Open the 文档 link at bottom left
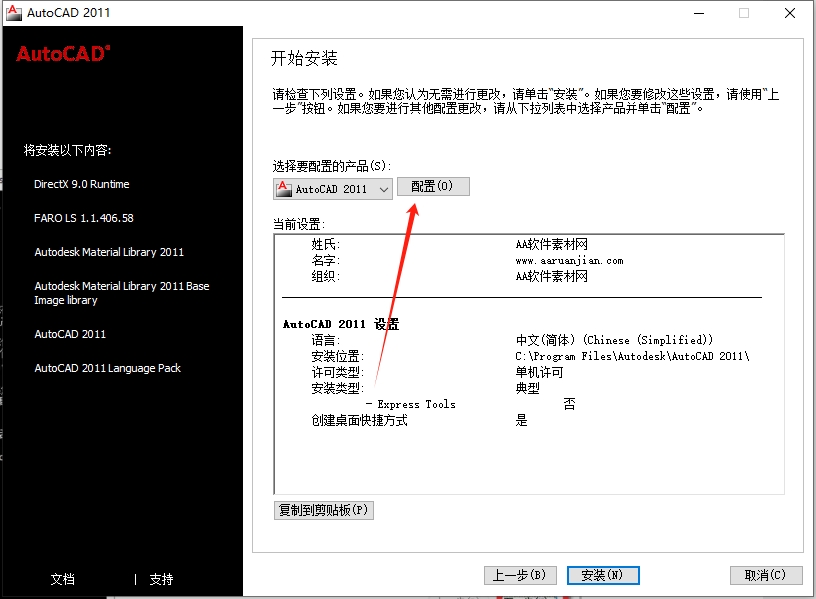The width and height of the screenshot is (816, 599). click(x=62, y=579)
